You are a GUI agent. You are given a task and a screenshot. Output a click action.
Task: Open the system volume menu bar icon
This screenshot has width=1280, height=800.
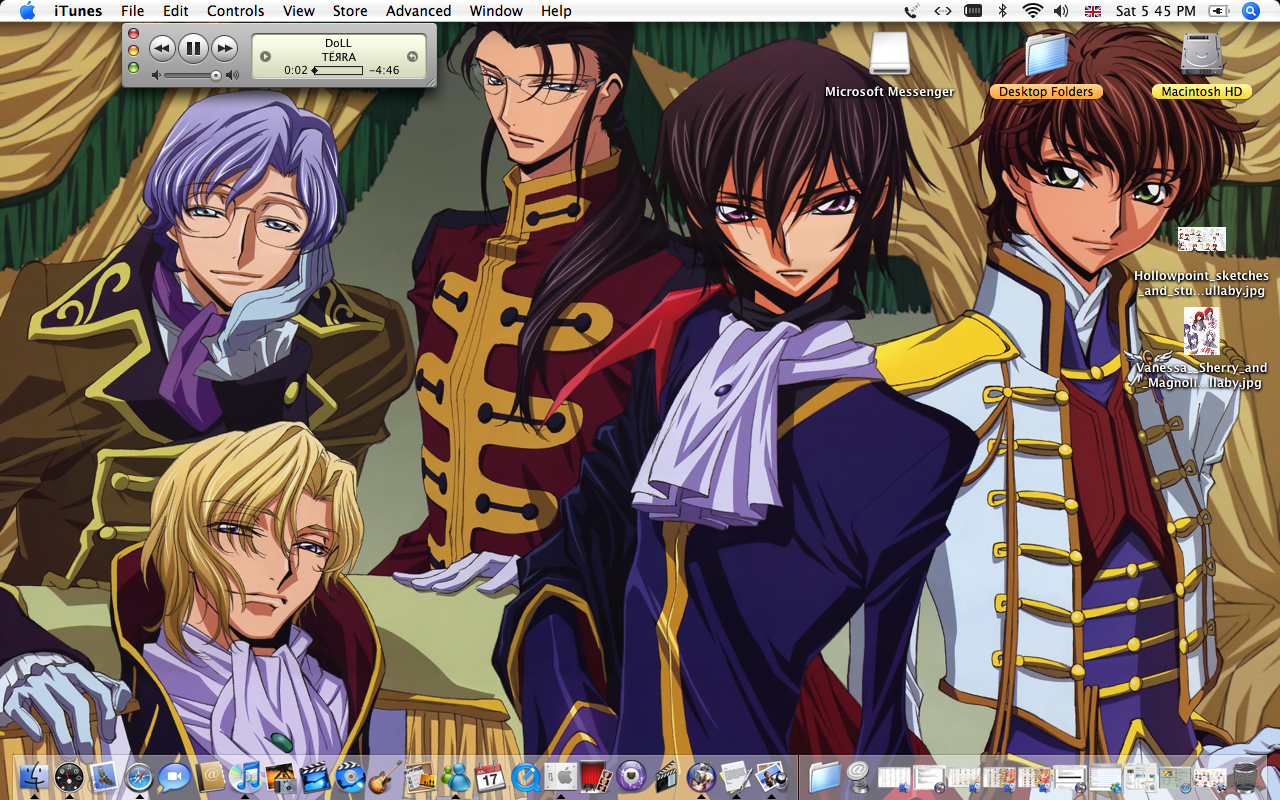[x=1061, y=11]
